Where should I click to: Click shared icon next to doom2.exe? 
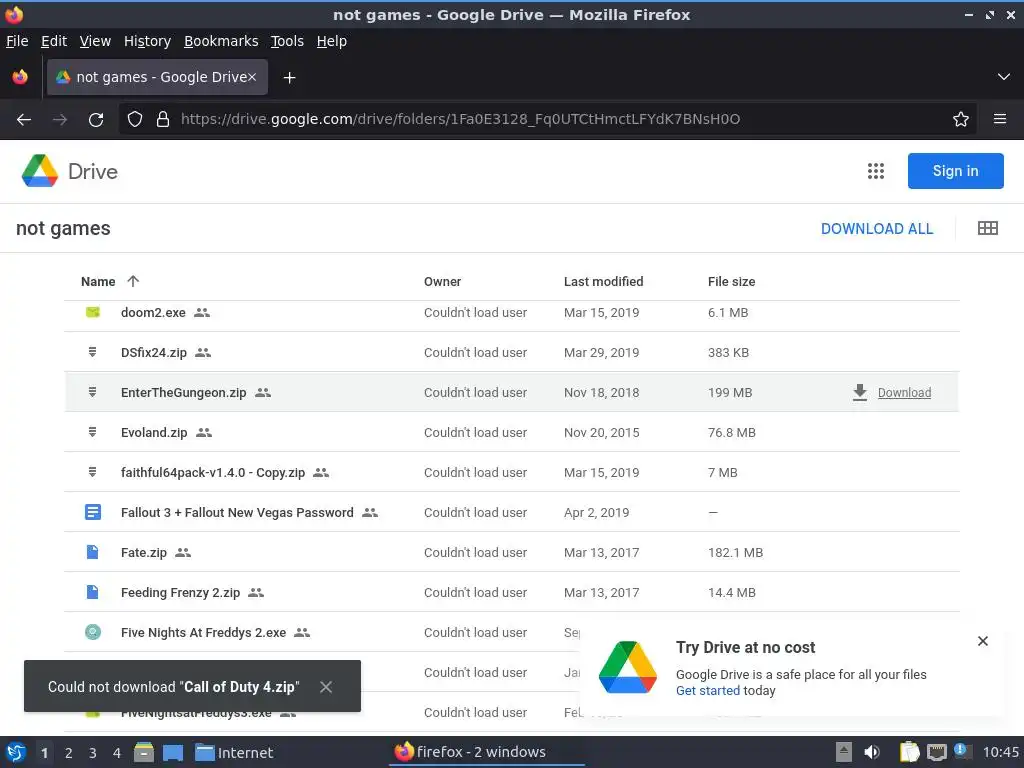(202, 312)
